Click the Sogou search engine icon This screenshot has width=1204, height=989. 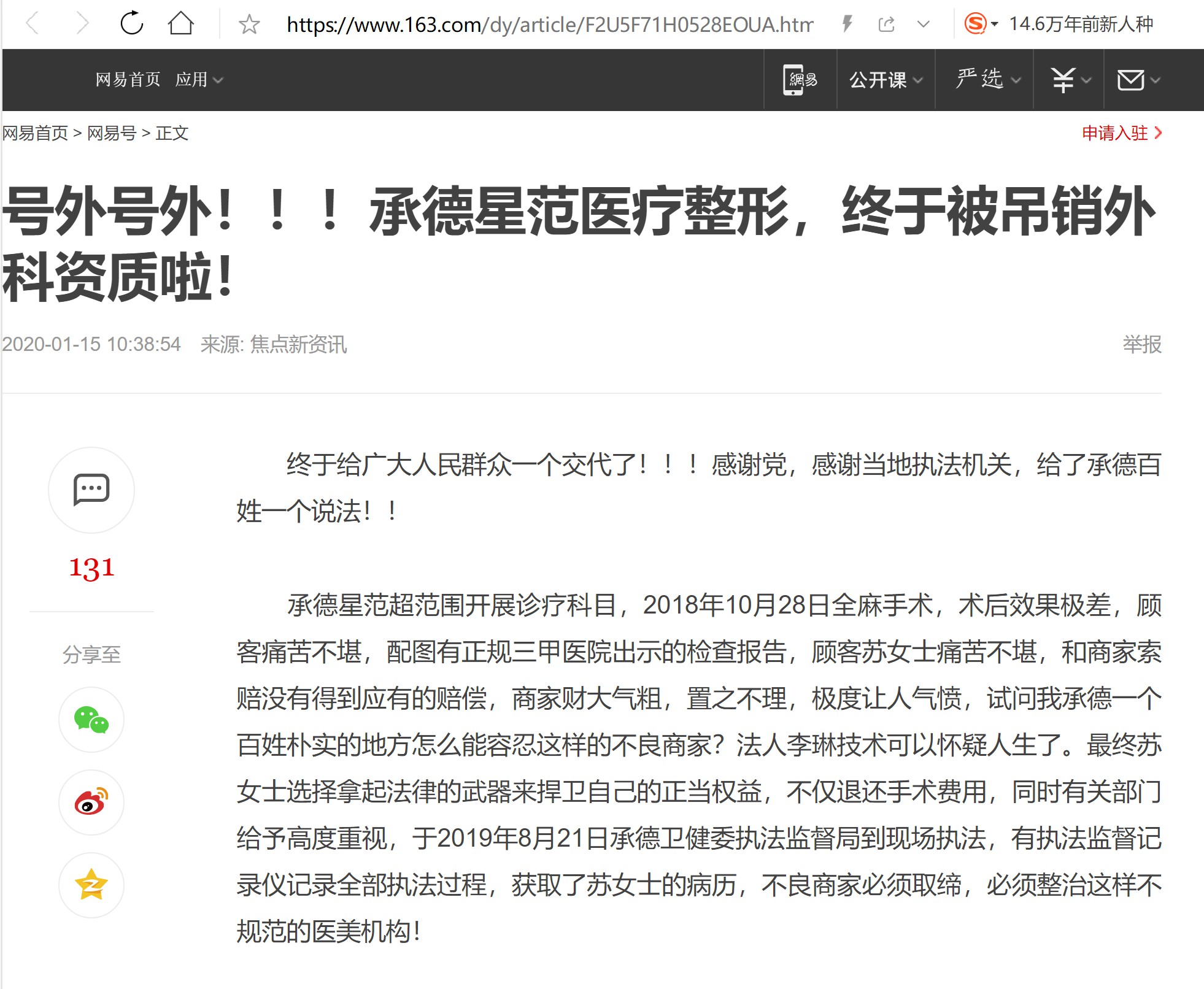(975, 24)
